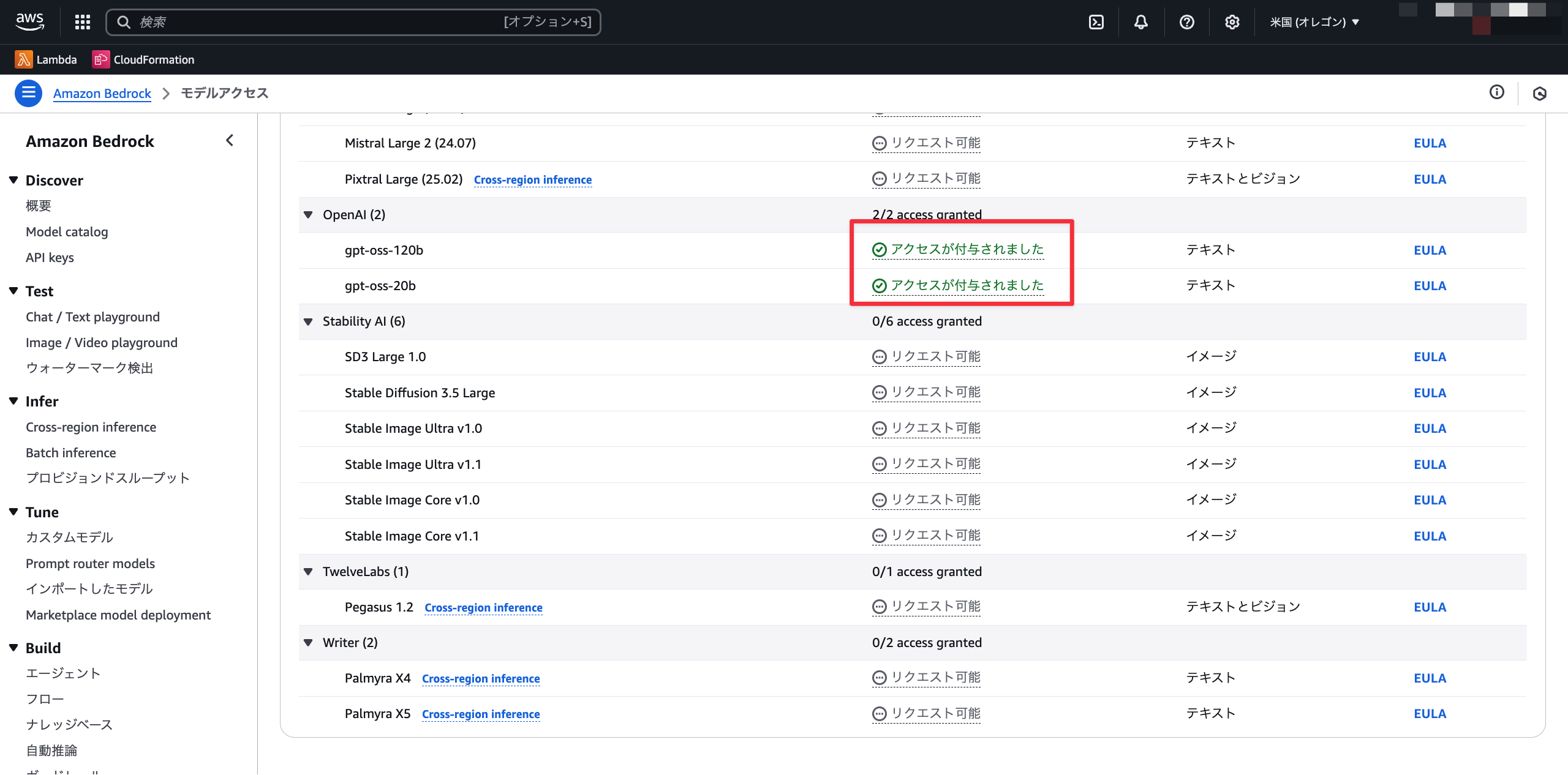This screenshot has height=775, width=1568.
Task: Open the info panel icon
Action: 1496,92
